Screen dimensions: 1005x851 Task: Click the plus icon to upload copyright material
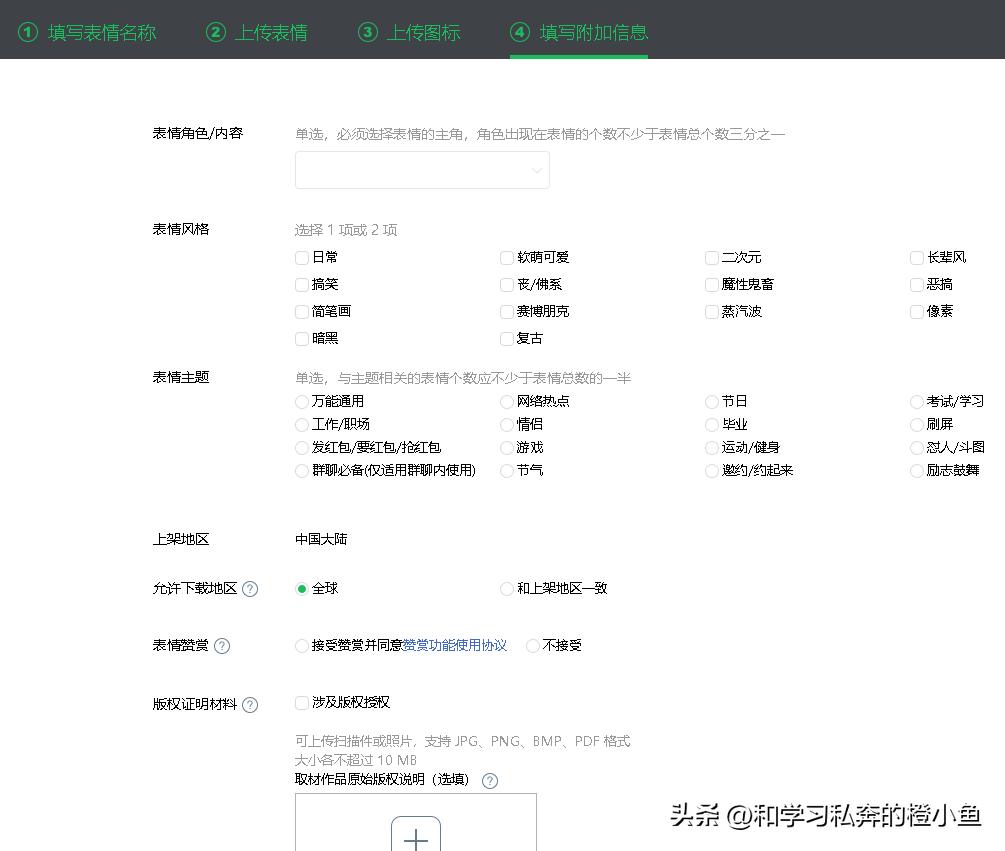[x=416, y=838]
